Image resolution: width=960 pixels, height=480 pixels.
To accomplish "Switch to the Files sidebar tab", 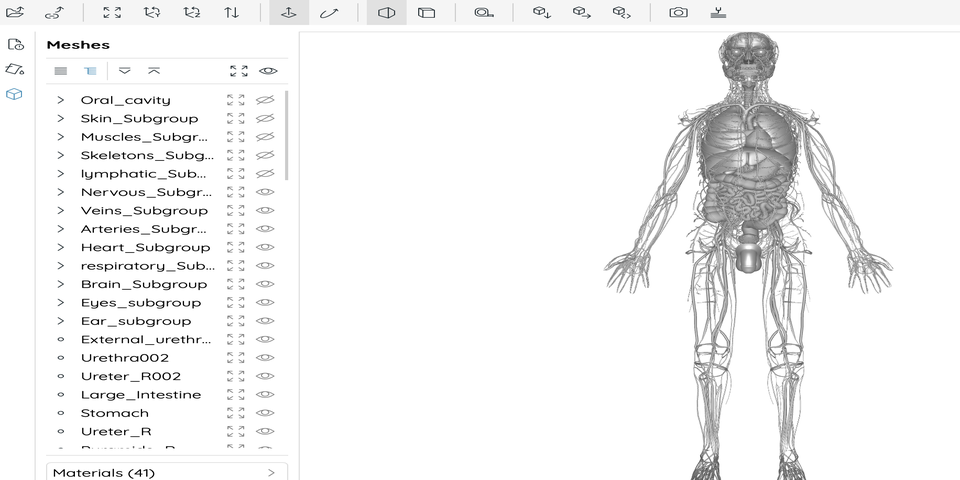I will (15, 45).
